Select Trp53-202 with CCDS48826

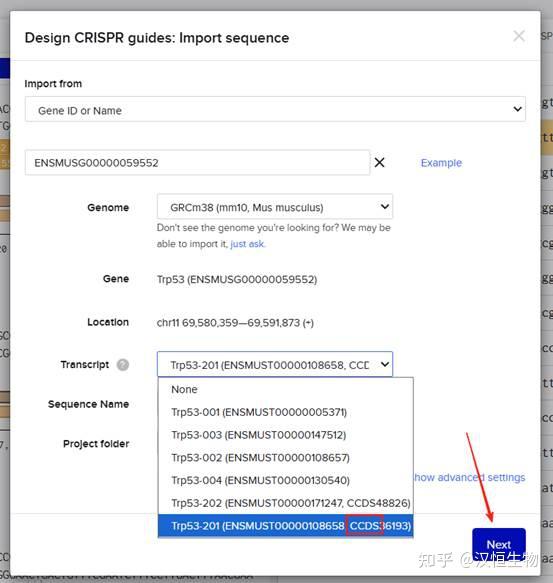[286, 503]
